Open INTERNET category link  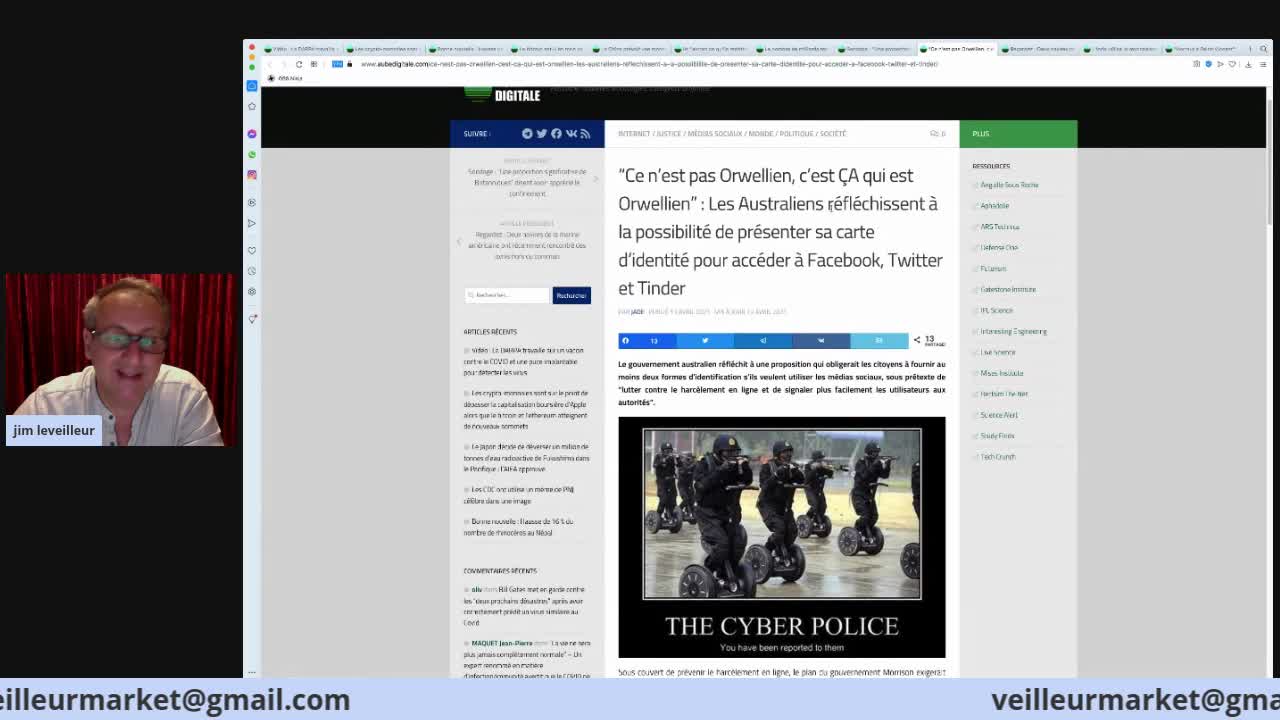click(x=634, y=133)
